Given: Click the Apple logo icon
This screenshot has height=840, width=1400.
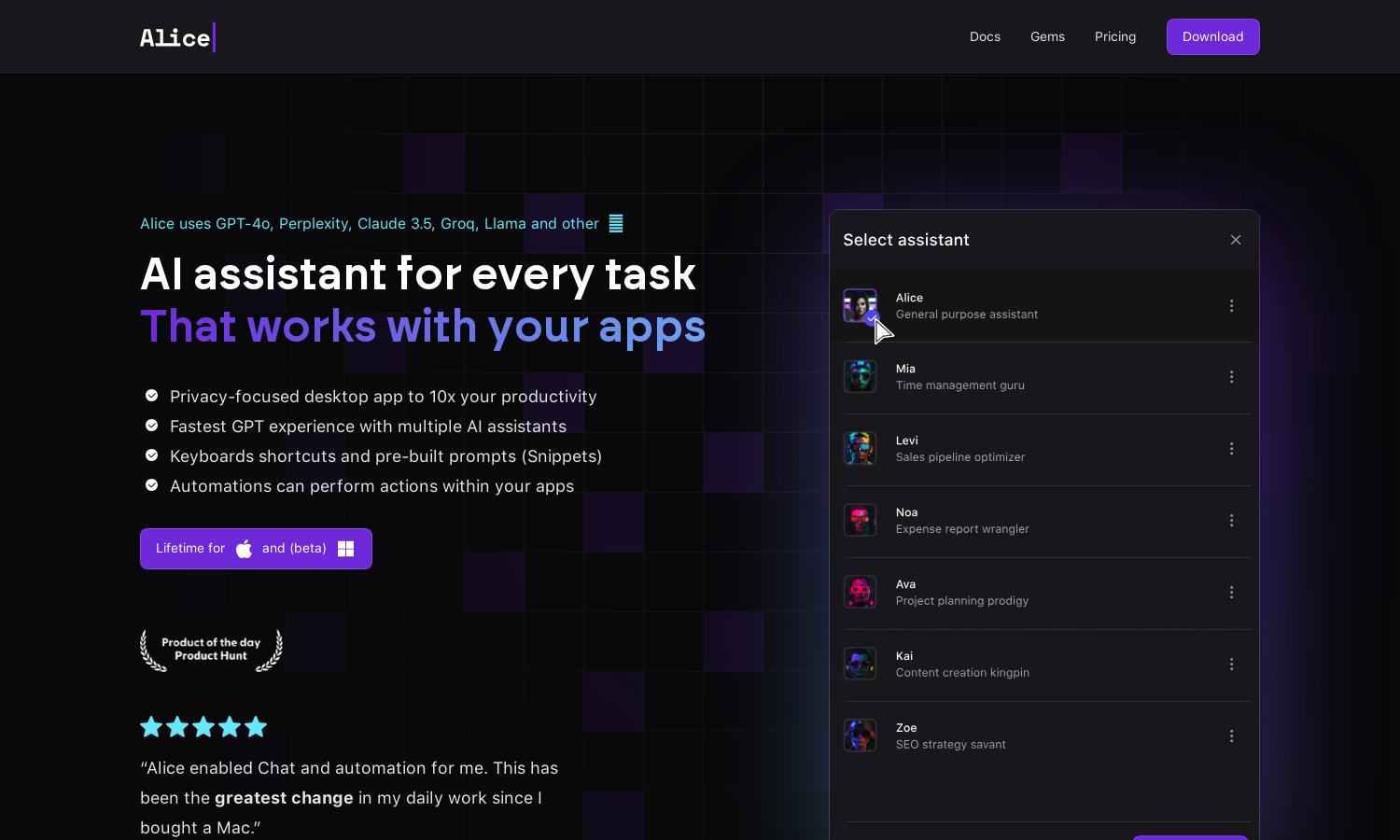Looking at the screenshot, I should pyautogui.click(x=244, y=549).
